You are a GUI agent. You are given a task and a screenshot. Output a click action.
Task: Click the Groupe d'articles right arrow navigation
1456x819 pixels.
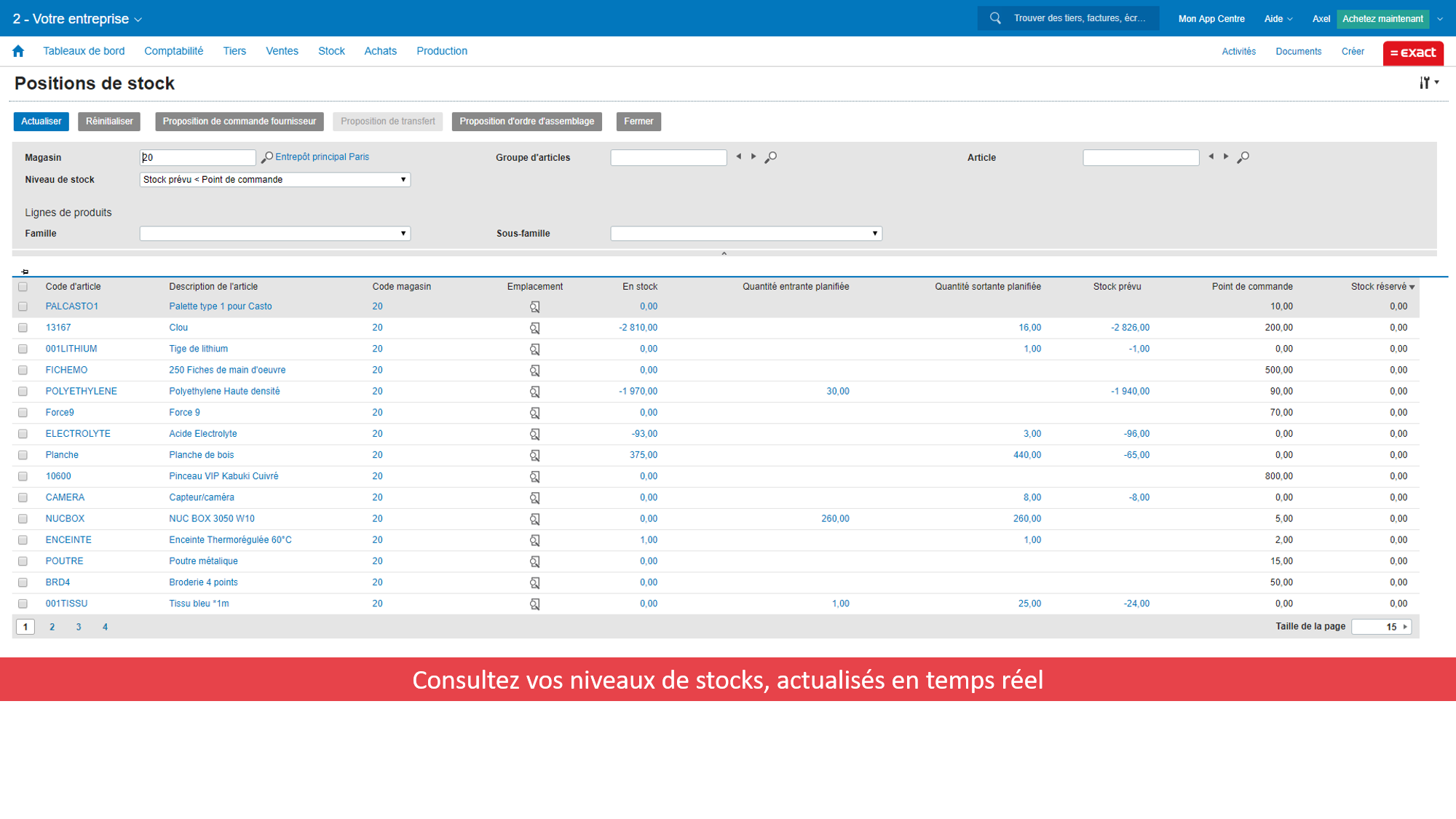coord(753,156)
